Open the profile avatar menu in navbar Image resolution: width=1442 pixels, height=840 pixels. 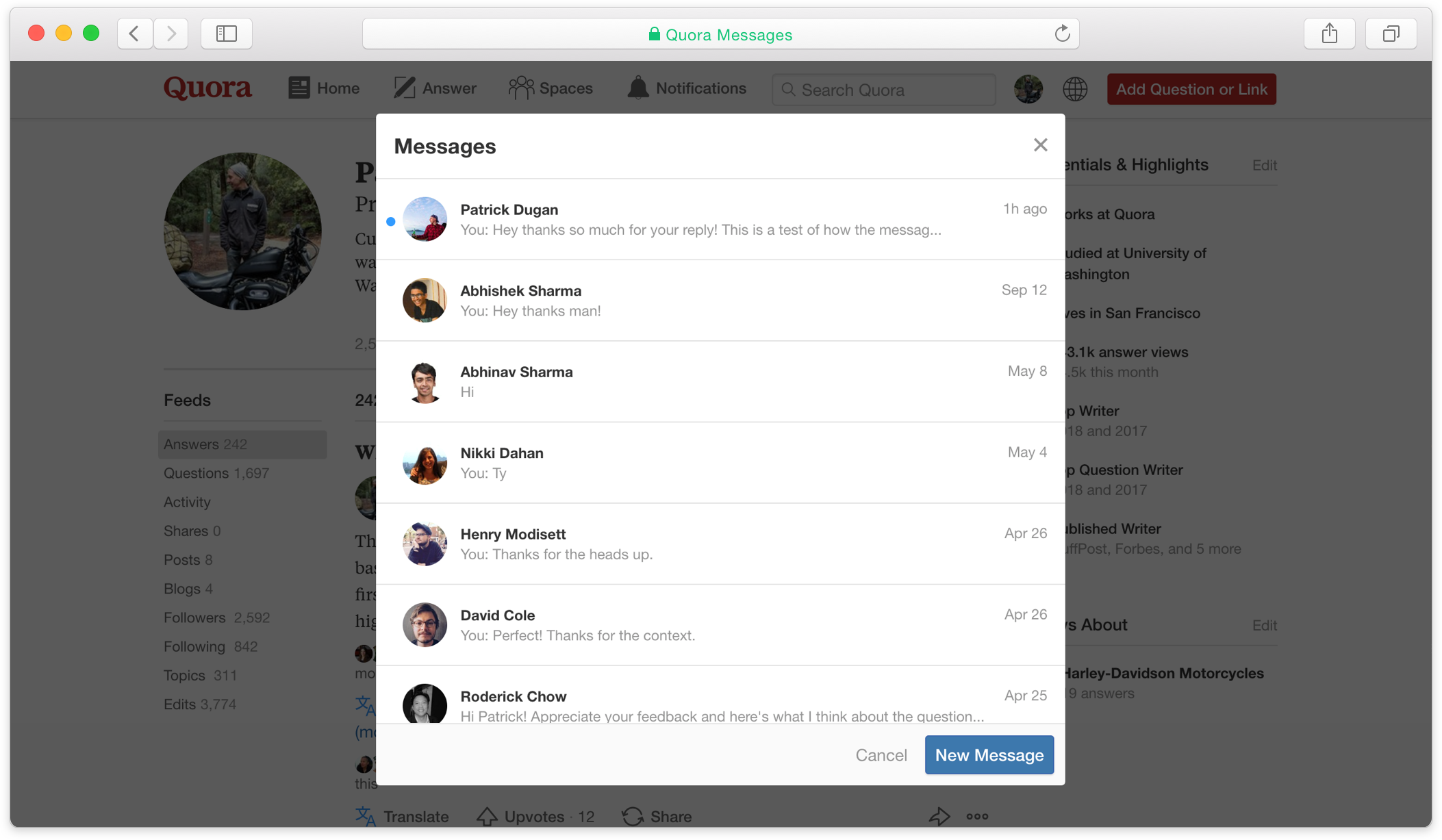point(1028,89)
